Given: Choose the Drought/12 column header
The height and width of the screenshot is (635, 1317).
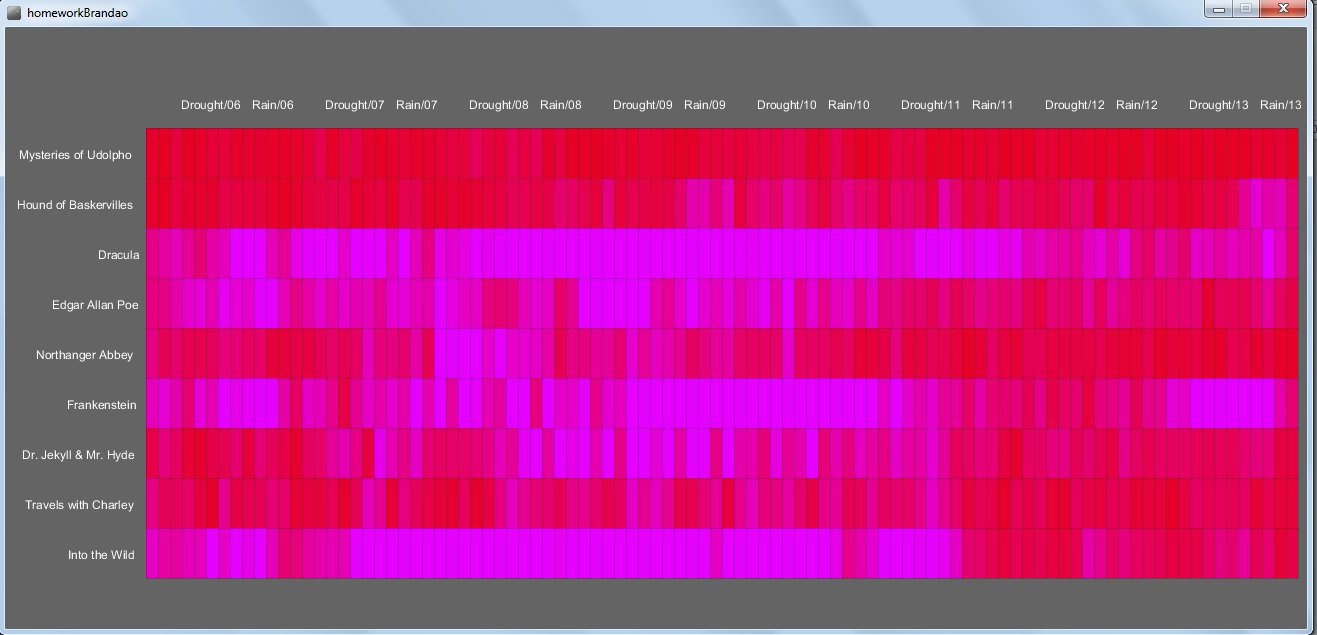Looking at the screenshot, I should pos(1074,105).
